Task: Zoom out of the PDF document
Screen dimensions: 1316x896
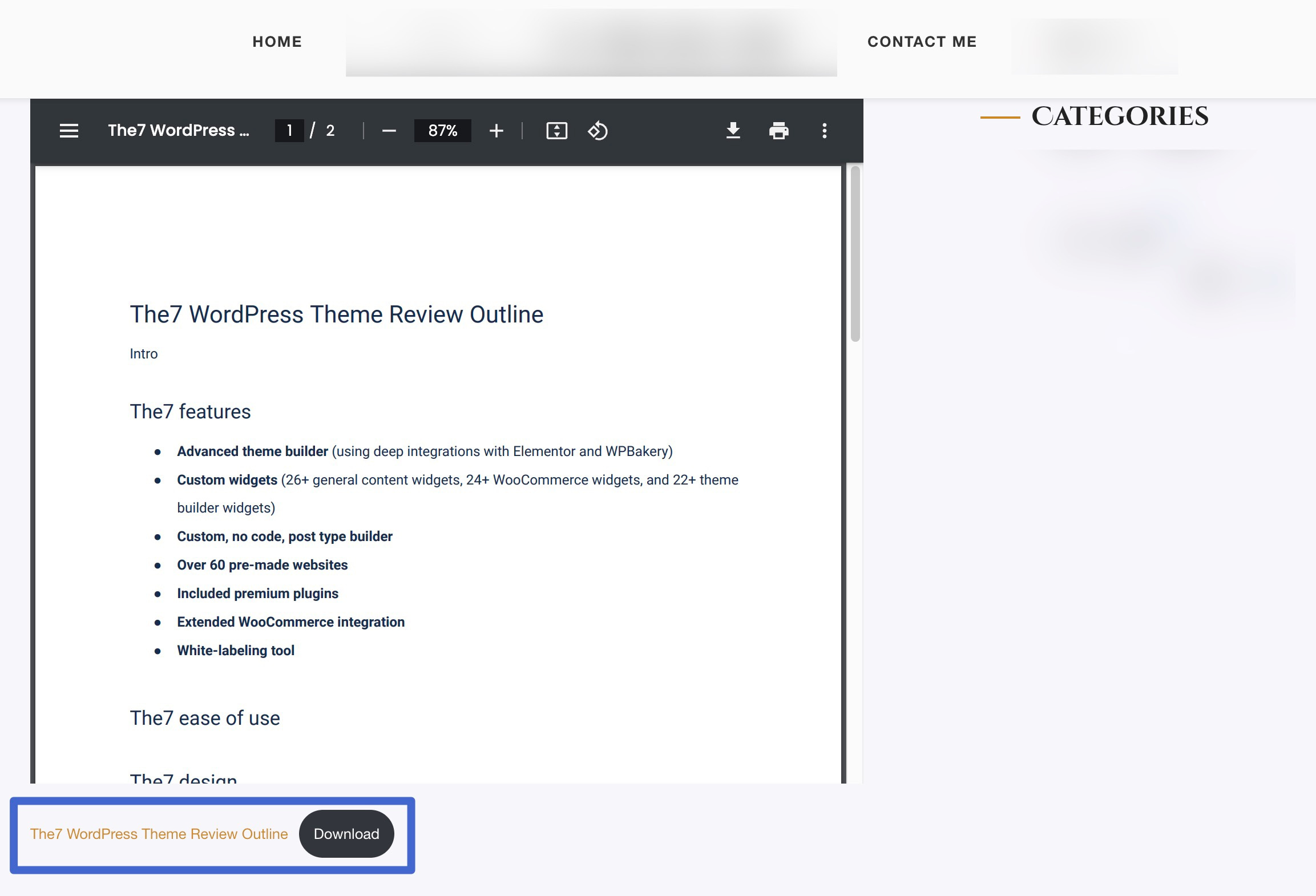Action: point(389,130)
